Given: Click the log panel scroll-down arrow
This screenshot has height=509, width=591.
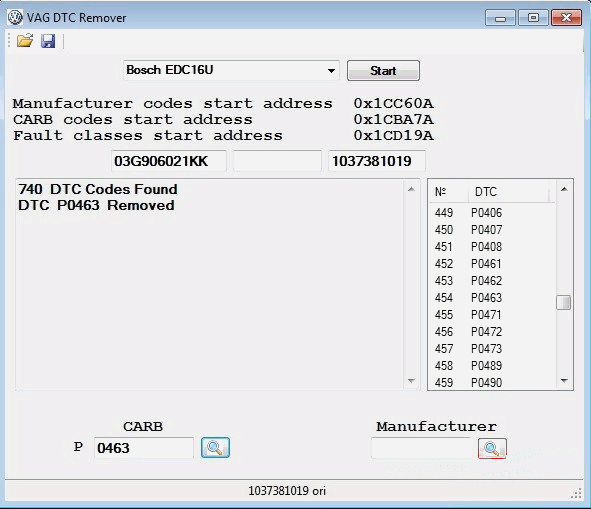Looking at the screenshot, I should point(411,381).
